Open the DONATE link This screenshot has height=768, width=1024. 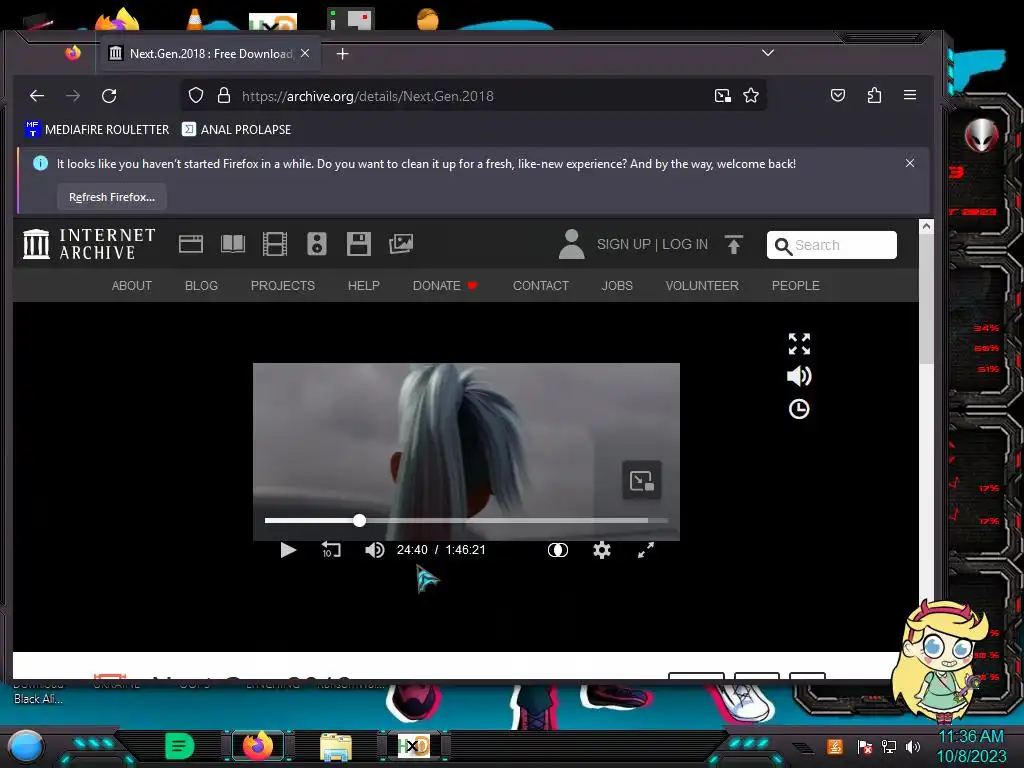tap(445, 285)
